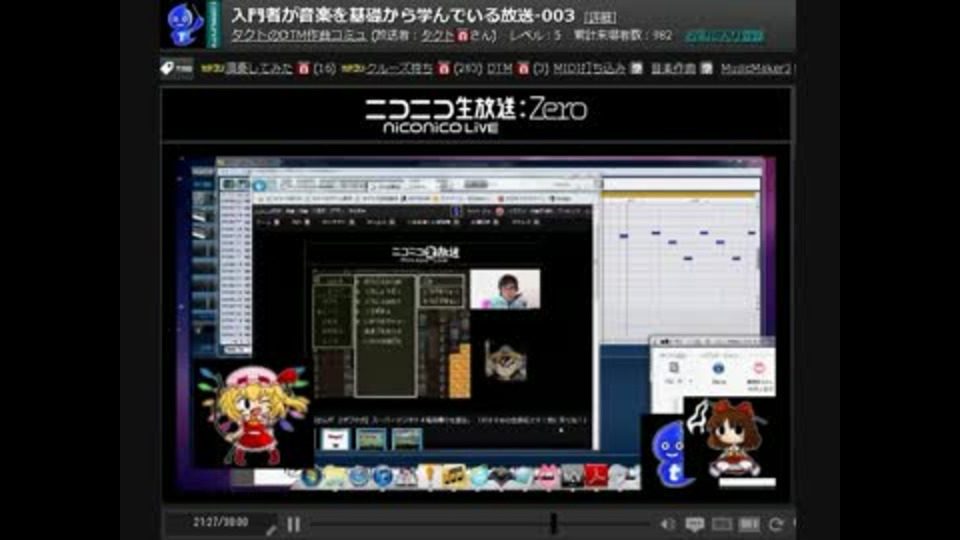Image resolution: width=960 pixels, height=540 pixels.
Task: Click the seek bar position handle
Action: click(x=553, y=523)
